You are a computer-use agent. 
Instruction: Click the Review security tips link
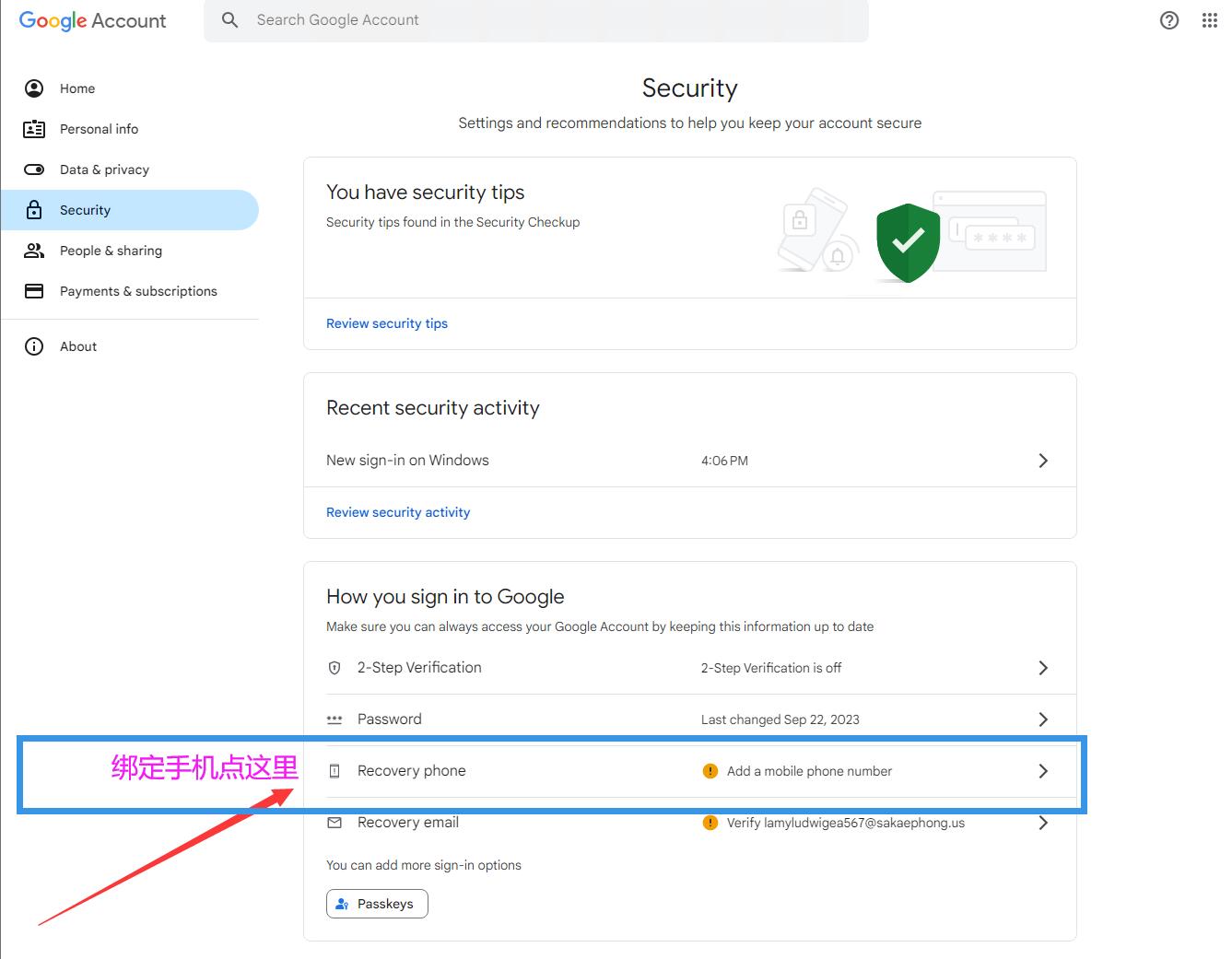pos(387,323)
